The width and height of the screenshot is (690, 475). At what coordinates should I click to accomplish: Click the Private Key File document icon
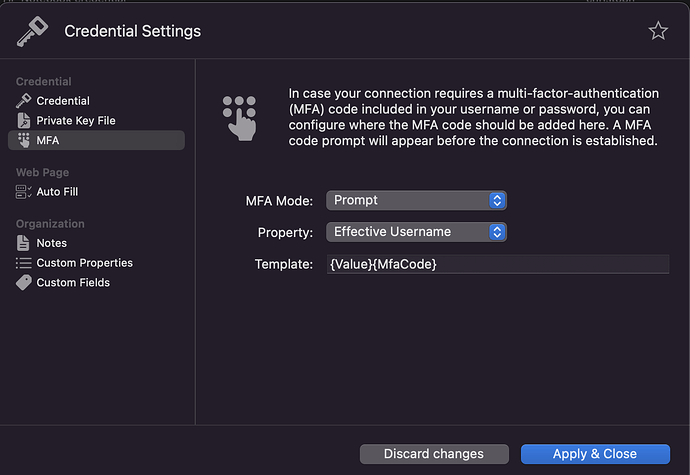[24, 121]
